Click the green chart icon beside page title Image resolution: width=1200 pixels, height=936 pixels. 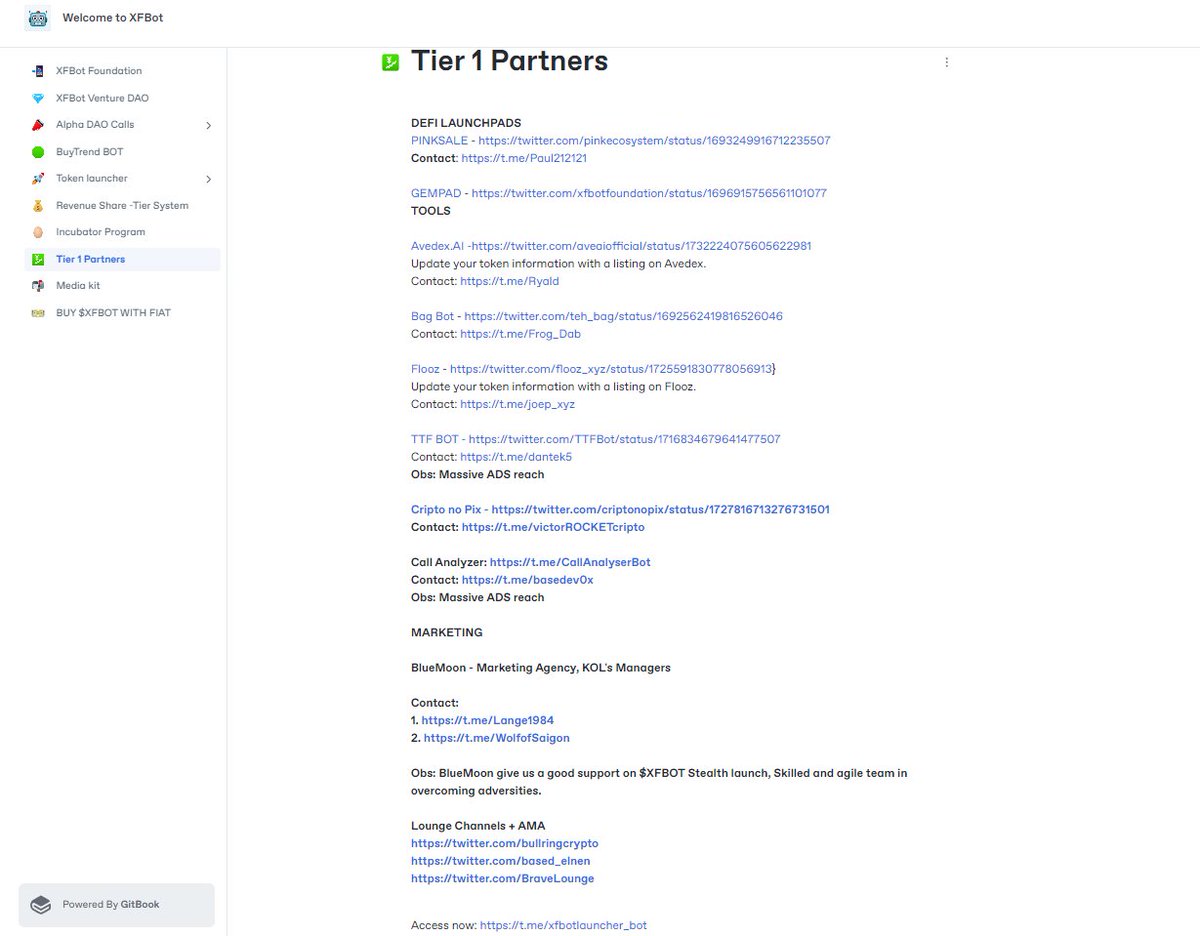click(390, 63)
